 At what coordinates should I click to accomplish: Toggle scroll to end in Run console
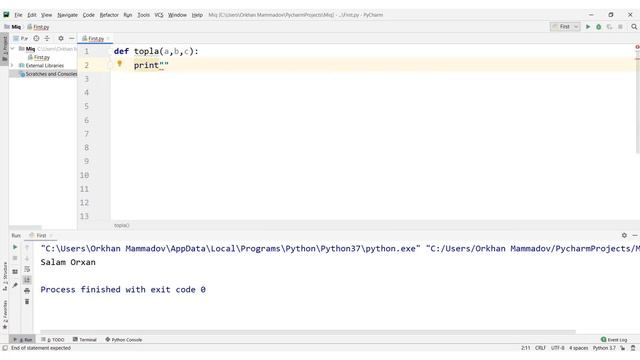[x=27, y=280]
